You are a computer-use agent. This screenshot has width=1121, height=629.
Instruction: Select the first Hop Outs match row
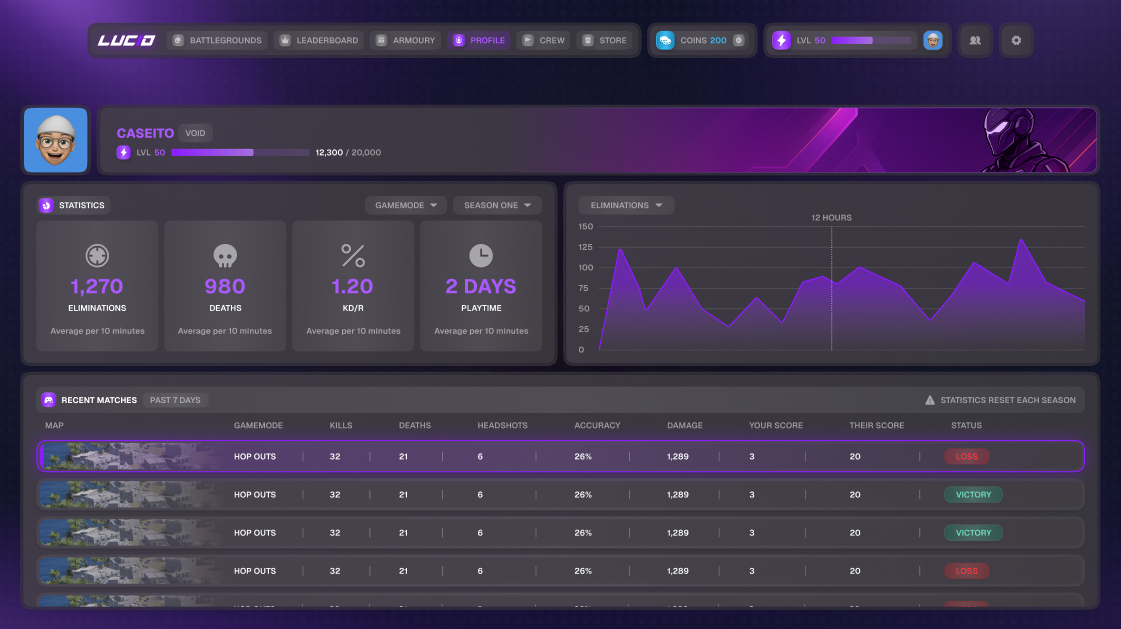point(560,456)
